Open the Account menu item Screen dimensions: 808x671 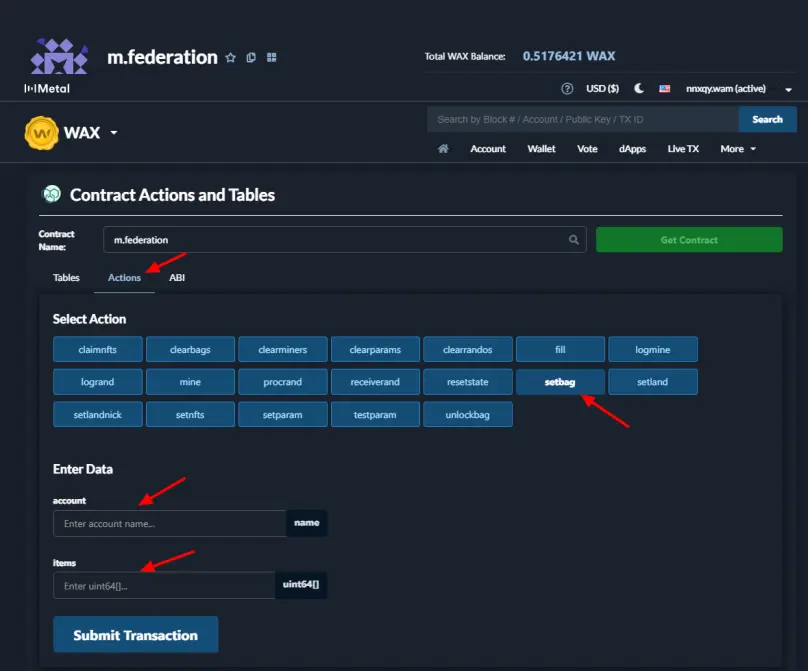(x=488, y=149)
